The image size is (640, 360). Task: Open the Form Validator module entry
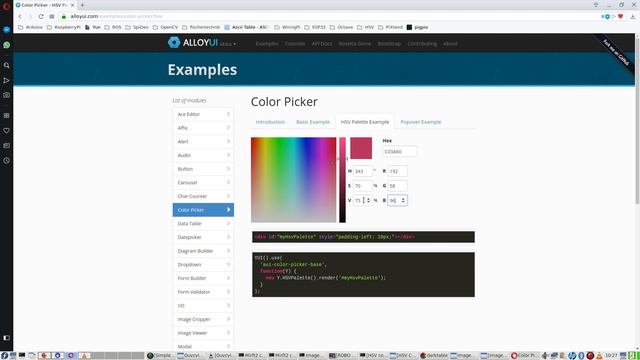(203, 292)
